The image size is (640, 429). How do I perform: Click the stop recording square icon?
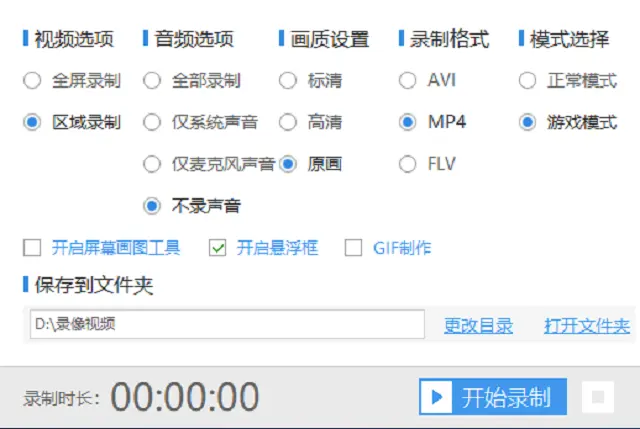click(x=598, y=397)
